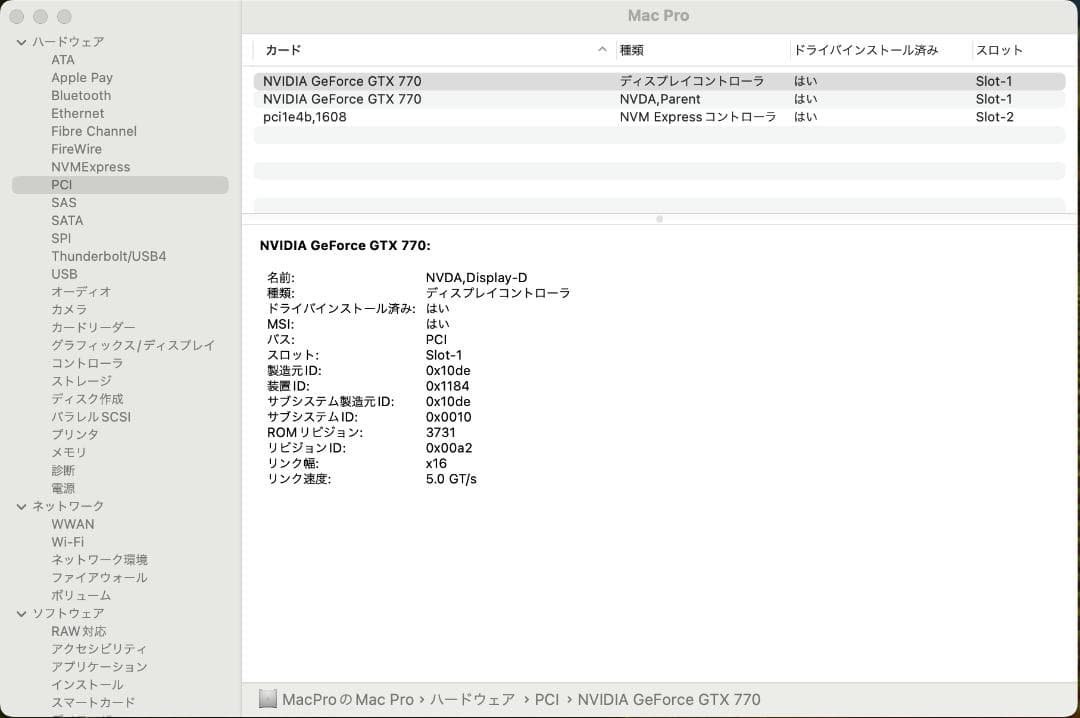The width and height of the screenshot is (1080, 718).
Task: Open 診断 section
Action: click(x=63, y=471)
